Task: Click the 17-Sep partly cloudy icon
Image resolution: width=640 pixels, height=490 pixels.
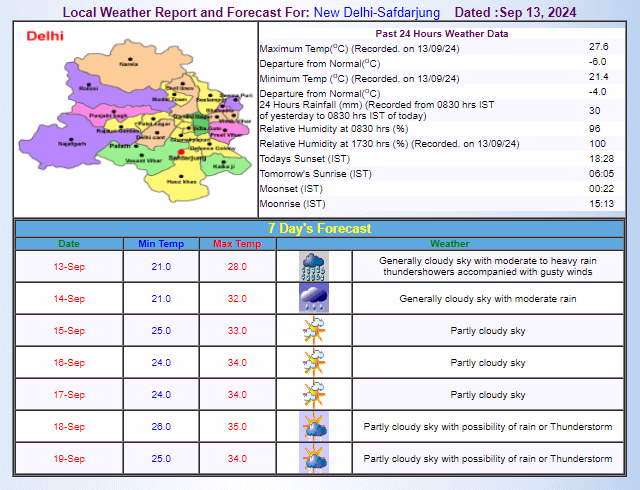Action: point(315,394)
